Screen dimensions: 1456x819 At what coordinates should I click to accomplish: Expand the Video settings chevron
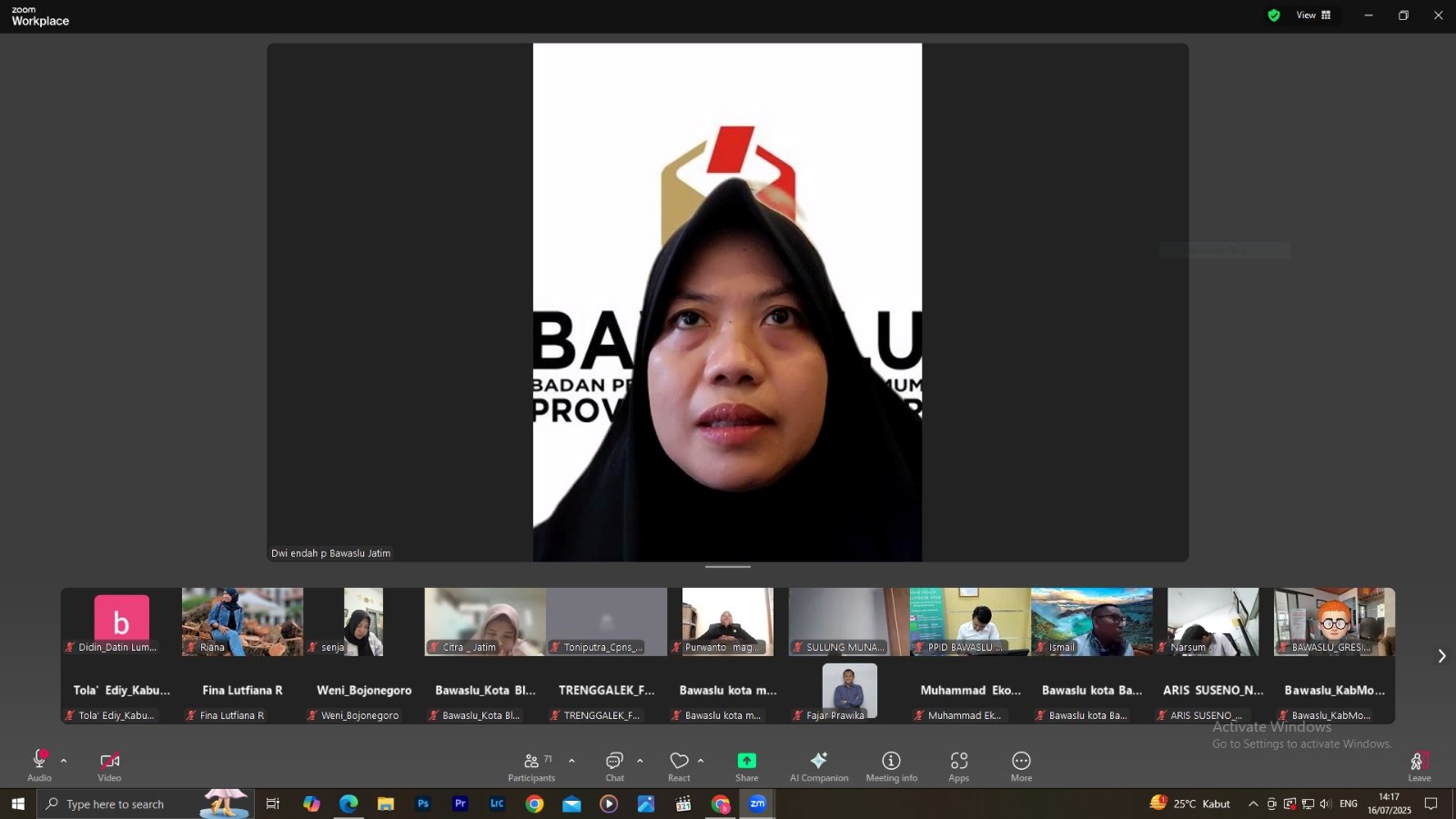(134, 761)
